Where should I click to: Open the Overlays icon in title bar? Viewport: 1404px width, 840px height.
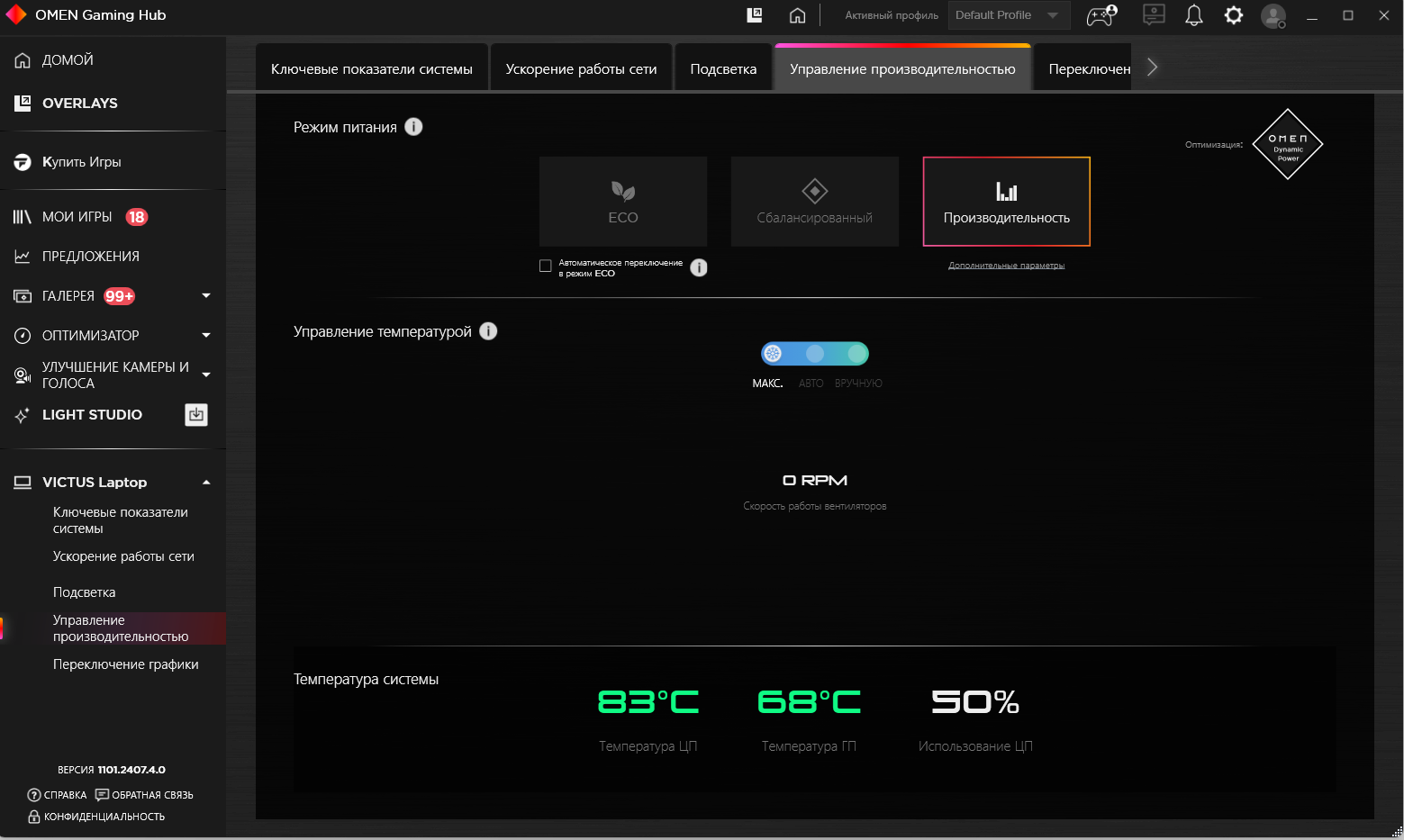tap(755, 14)
